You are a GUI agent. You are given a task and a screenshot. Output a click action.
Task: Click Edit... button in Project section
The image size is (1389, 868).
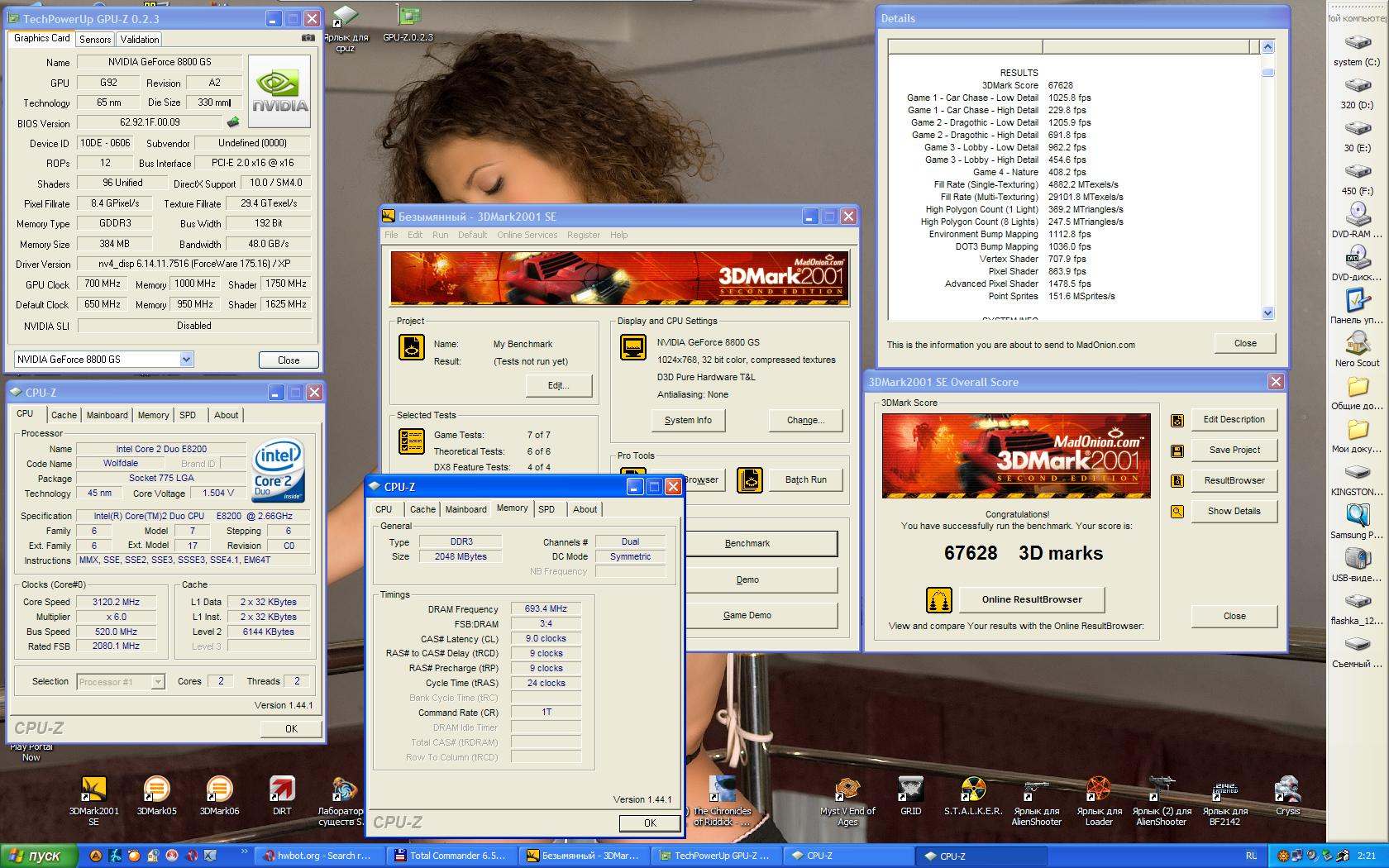(559, 385)
